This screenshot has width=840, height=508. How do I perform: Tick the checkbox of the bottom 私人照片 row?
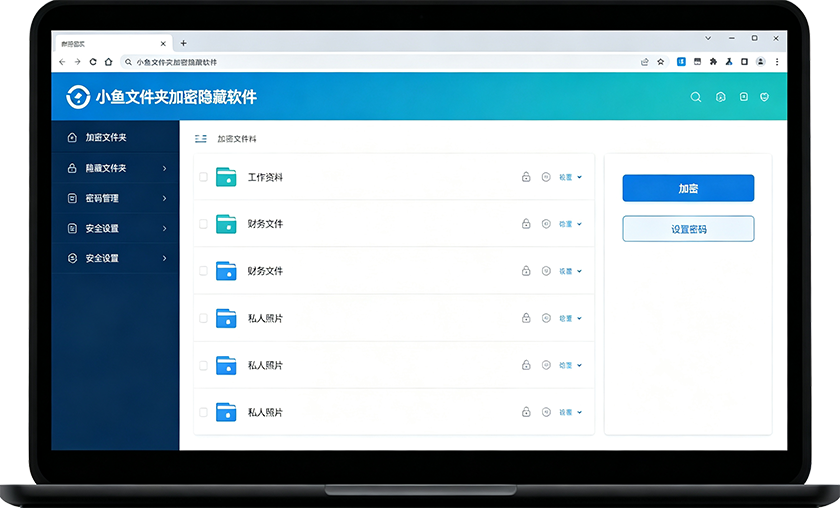click(203, 413)
